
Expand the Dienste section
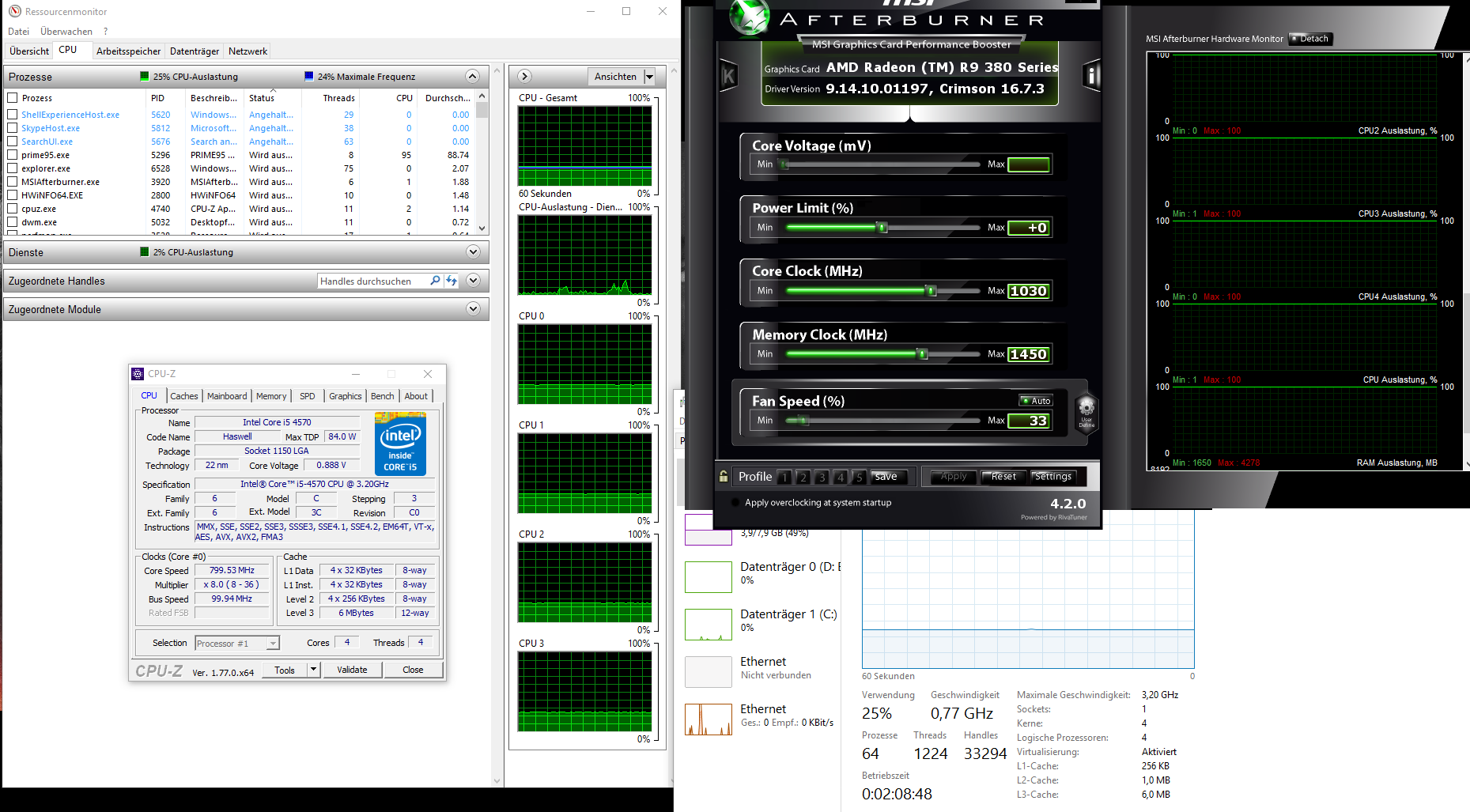pos(473,252)
